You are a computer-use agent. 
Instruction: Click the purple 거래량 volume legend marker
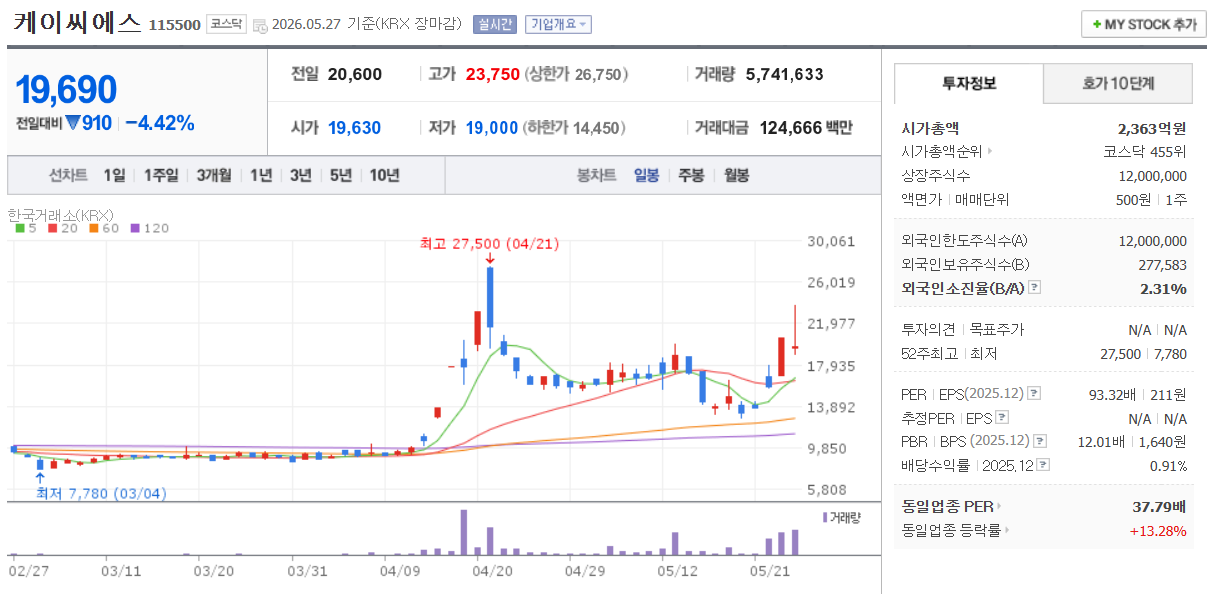(x=825, y=517)
